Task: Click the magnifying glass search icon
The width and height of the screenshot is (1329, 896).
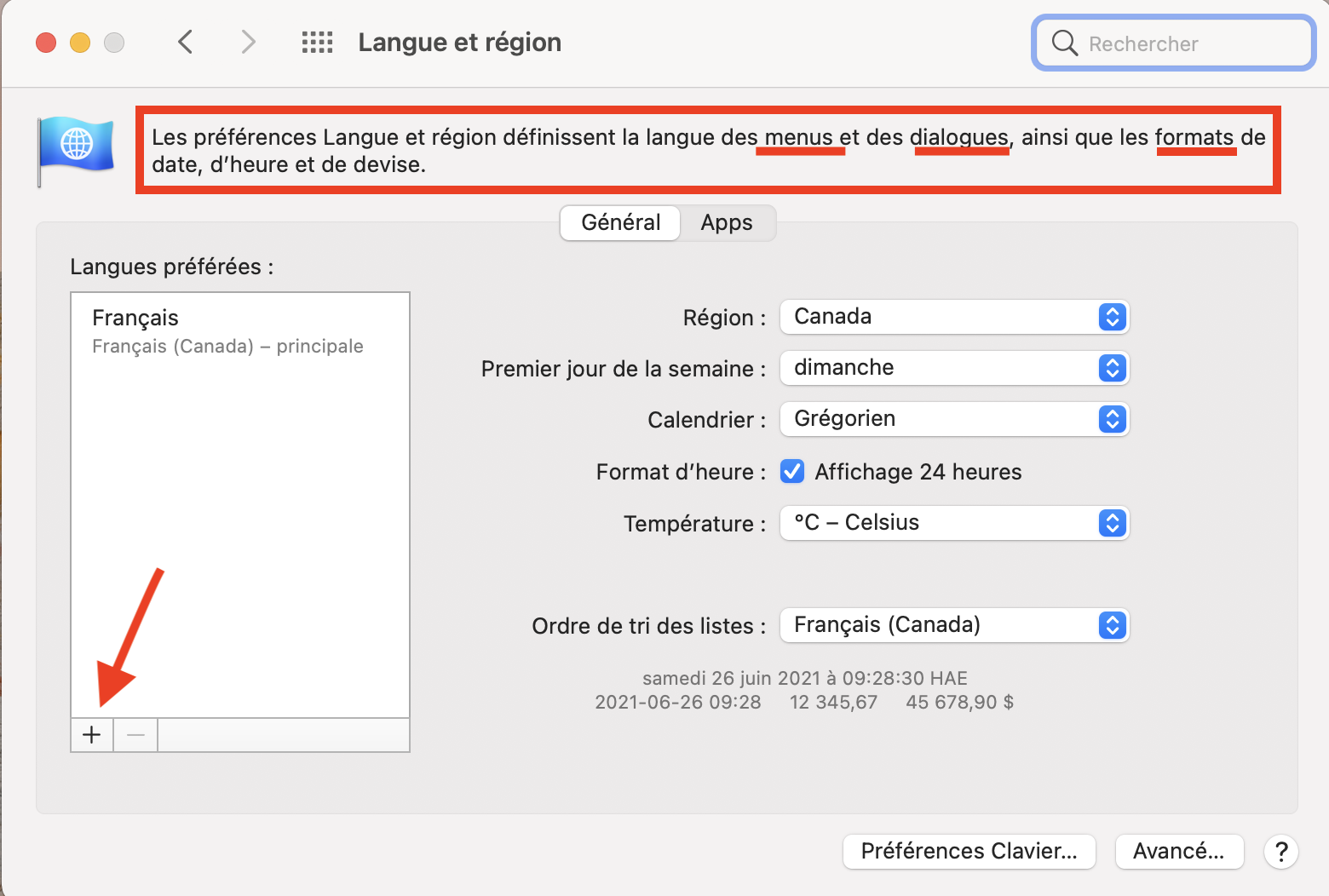Action: pyautogui.click(x=1064, y=43)
